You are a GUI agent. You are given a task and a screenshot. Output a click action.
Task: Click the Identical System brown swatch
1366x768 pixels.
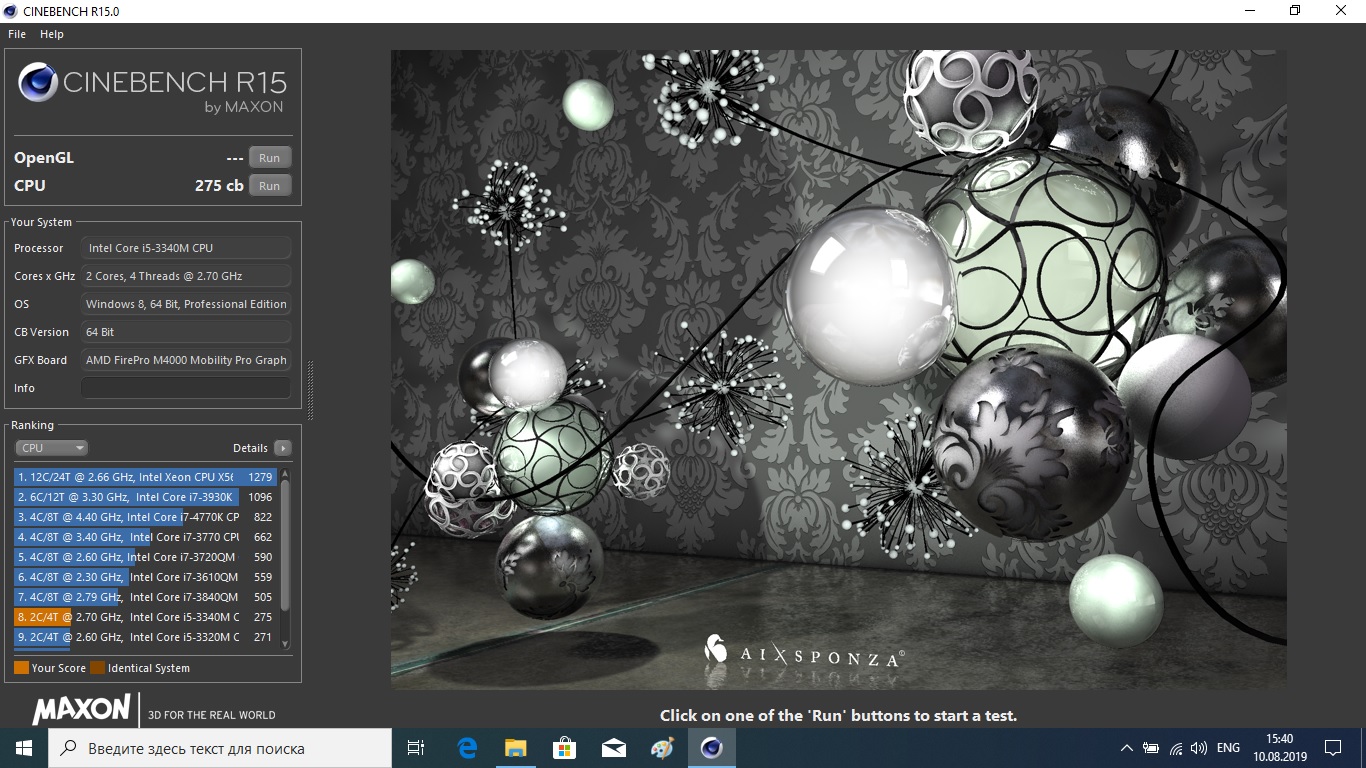coord(97,668)
